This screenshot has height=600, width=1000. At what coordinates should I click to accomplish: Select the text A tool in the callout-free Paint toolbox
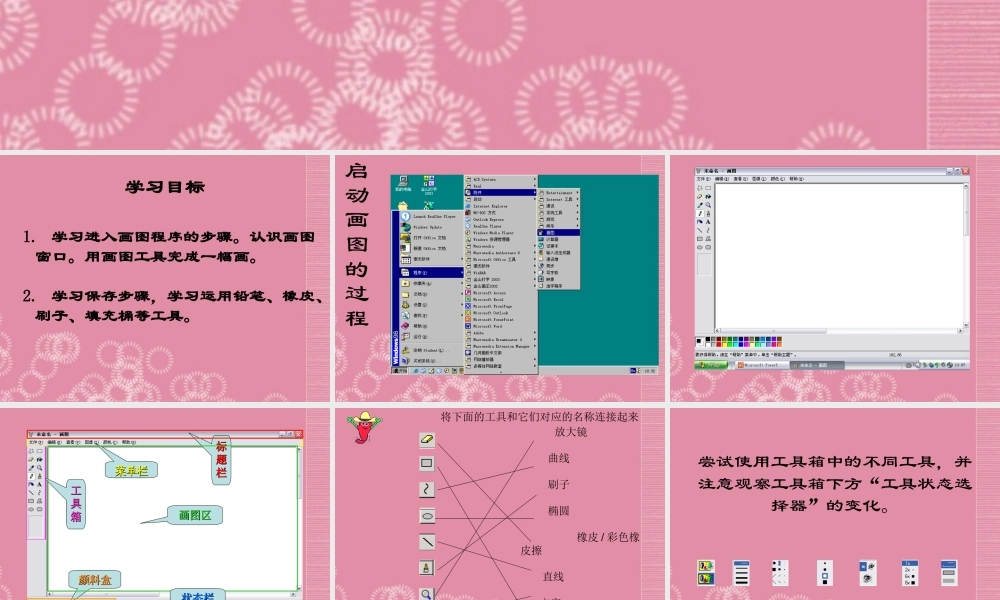(x=708, y=222)
